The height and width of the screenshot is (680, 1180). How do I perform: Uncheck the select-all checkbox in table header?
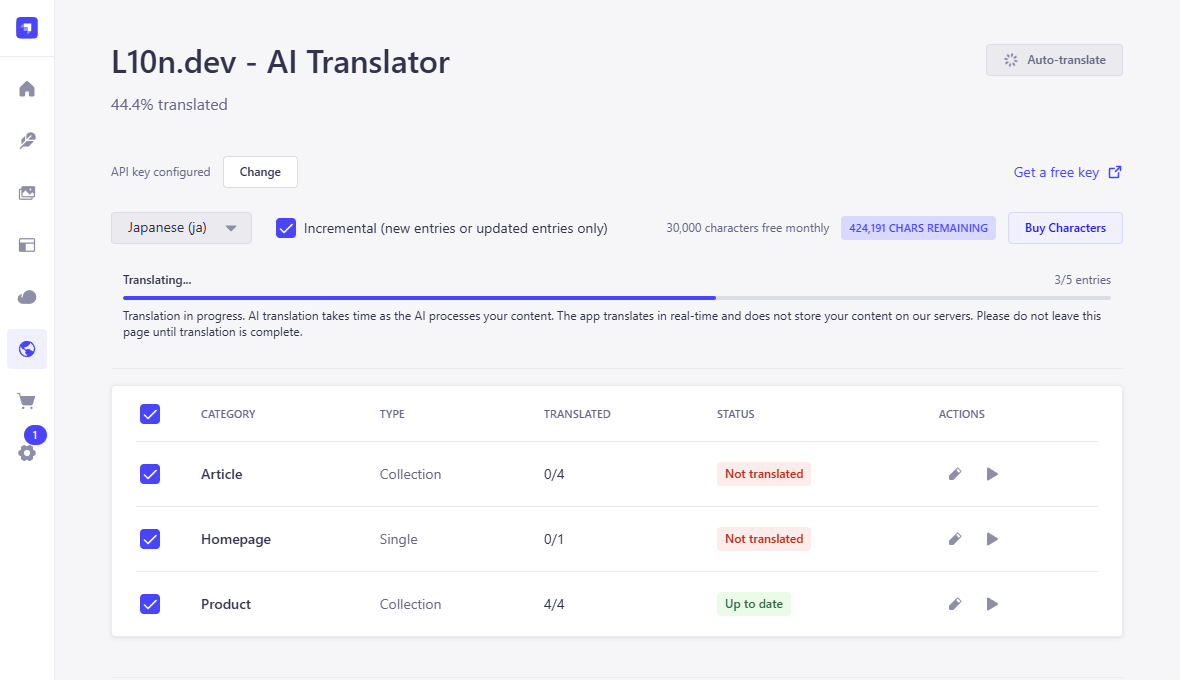pyautogui.click(x=150, y=413)
